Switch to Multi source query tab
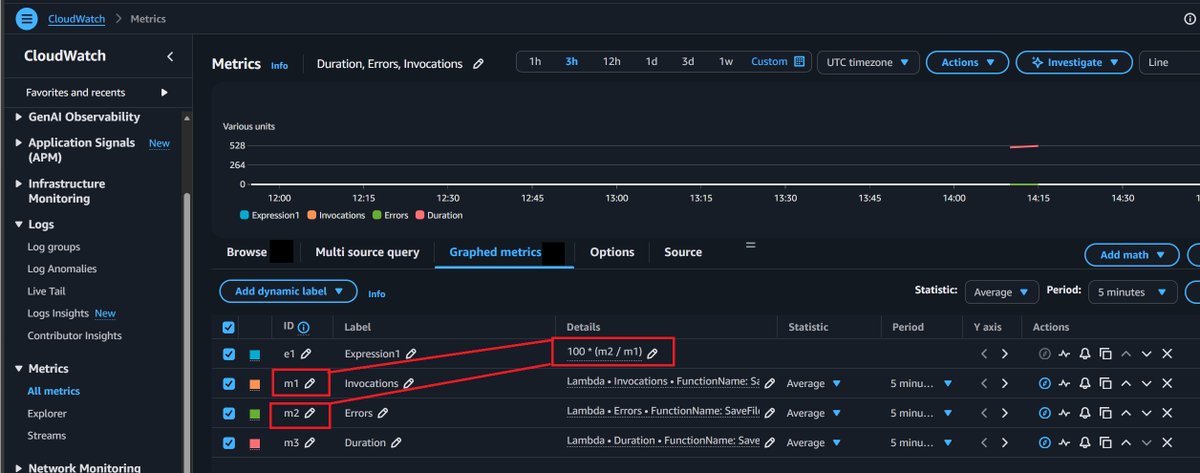 367,252
